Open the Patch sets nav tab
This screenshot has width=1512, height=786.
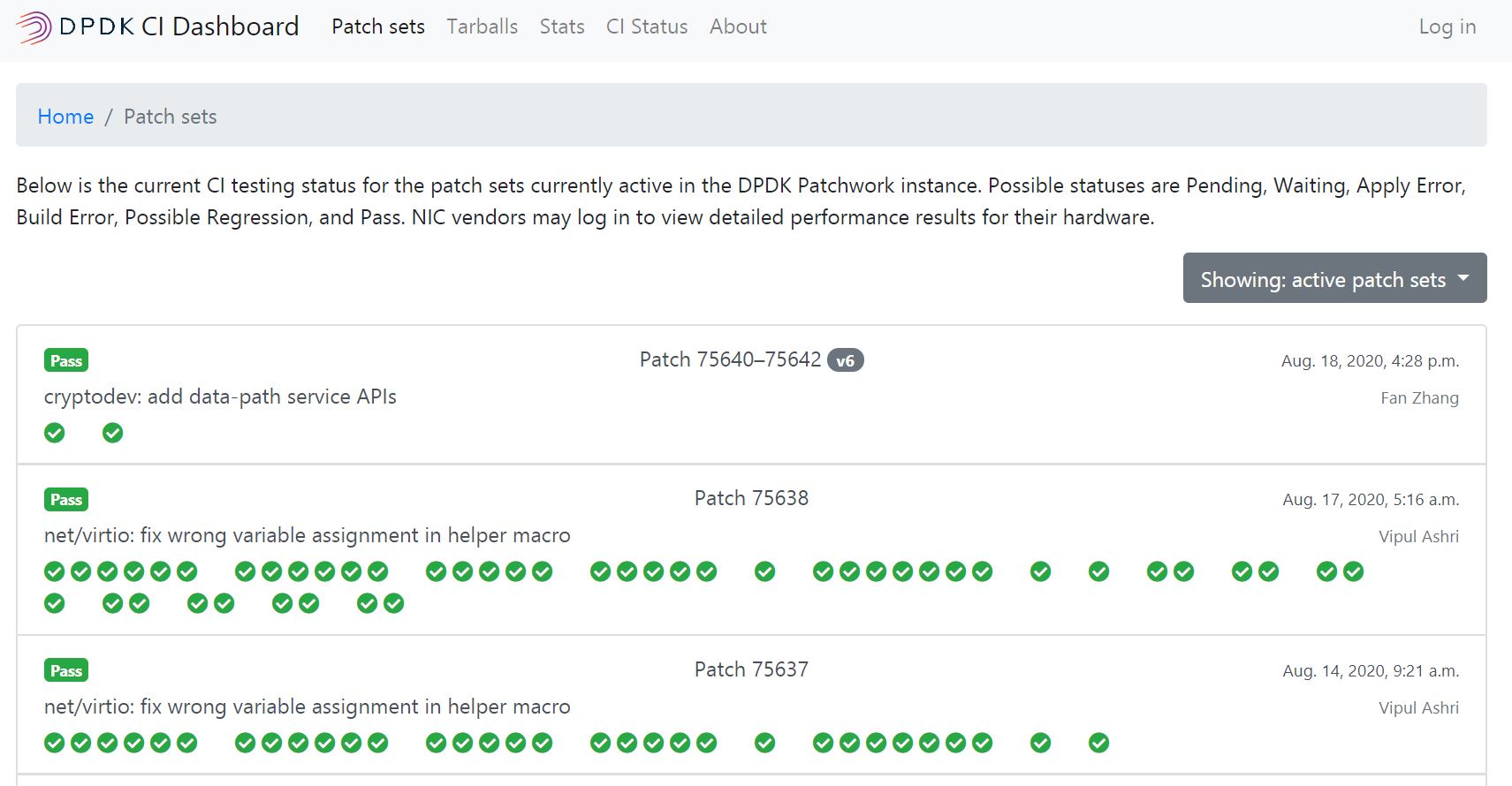[x=378, y=26]
